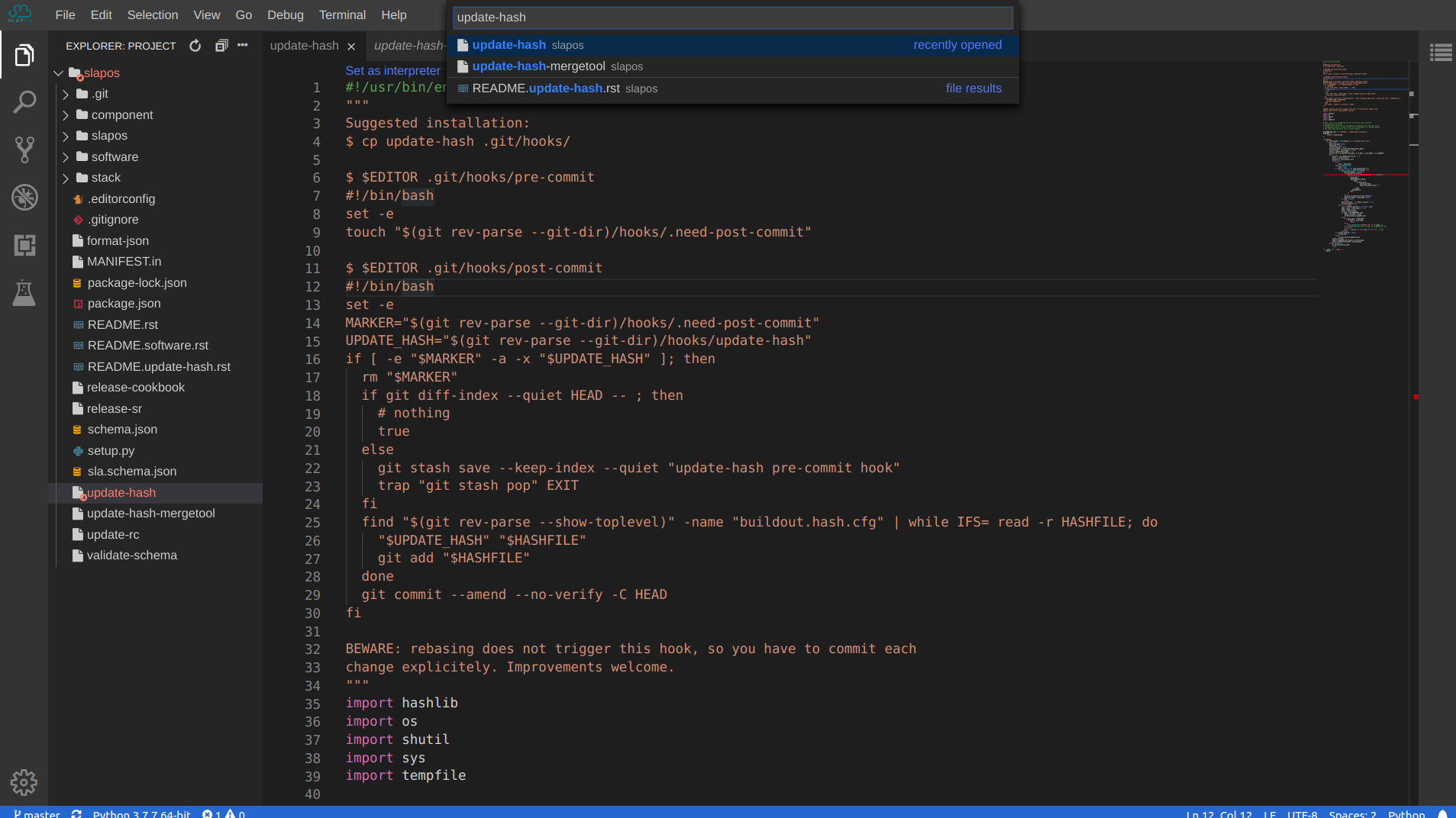Click the Ln 12, Col 12 indicator
1456x818 pixels.
tap(1219, 813)
